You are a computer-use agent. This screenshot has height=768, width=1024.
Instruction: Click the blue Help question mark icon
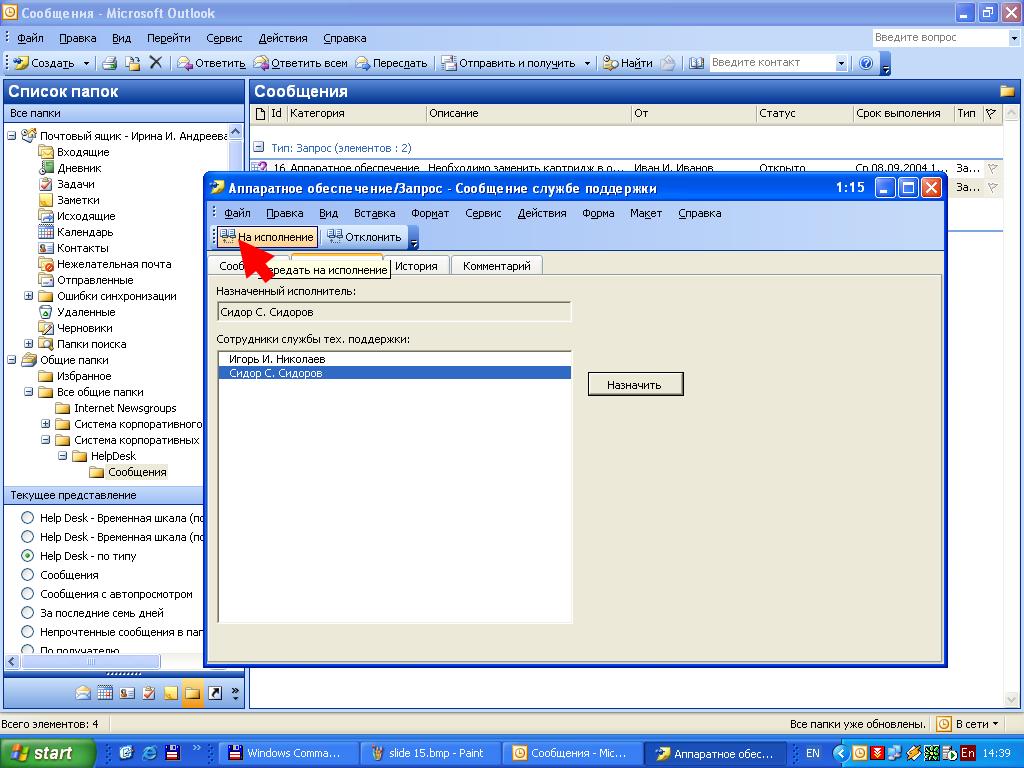click(x=866, y=63)
